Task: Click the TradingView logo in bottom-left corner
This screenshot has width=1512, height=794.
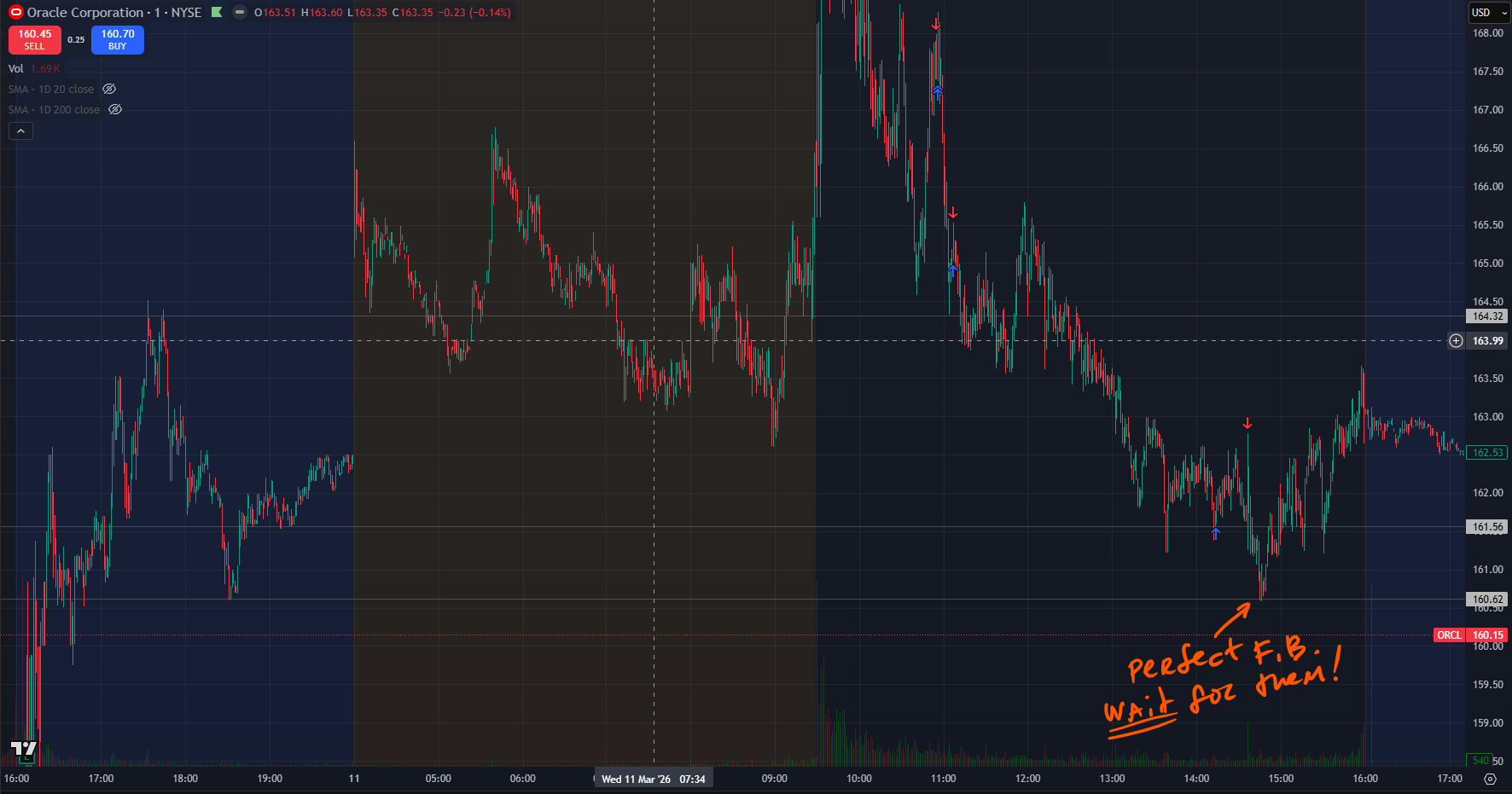Action: 23,751
